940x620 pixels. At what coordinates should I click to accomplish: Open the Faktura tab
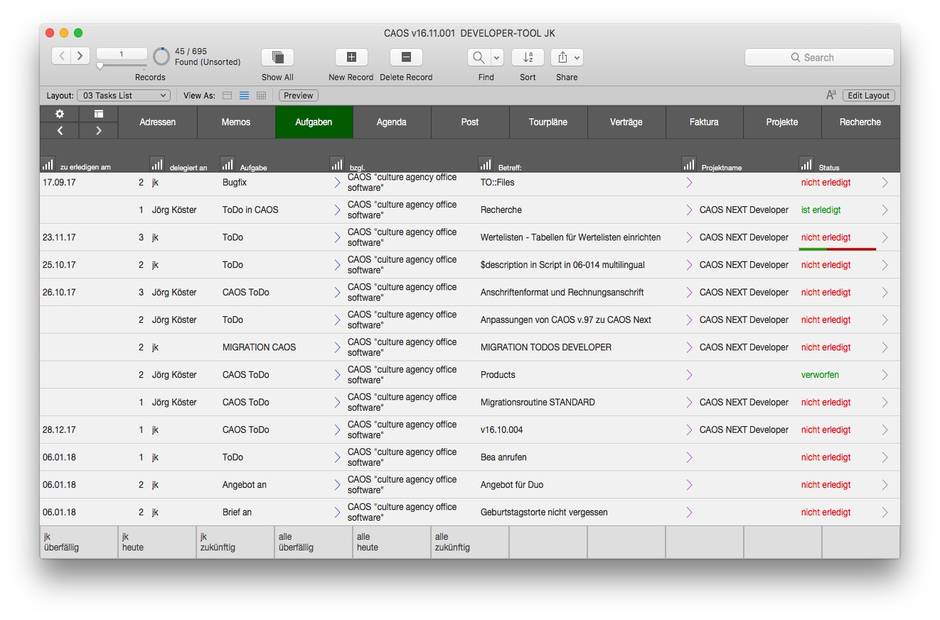[704, 122]
